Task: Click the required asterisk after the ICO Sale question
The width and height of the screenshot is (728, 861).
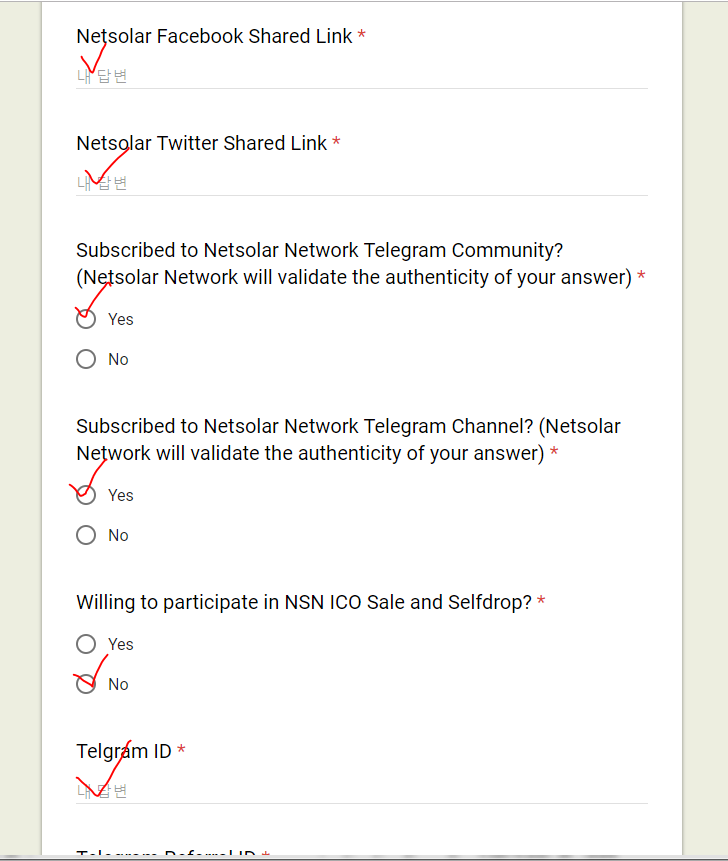Action: pyautogui.click(x=541, y=603)
